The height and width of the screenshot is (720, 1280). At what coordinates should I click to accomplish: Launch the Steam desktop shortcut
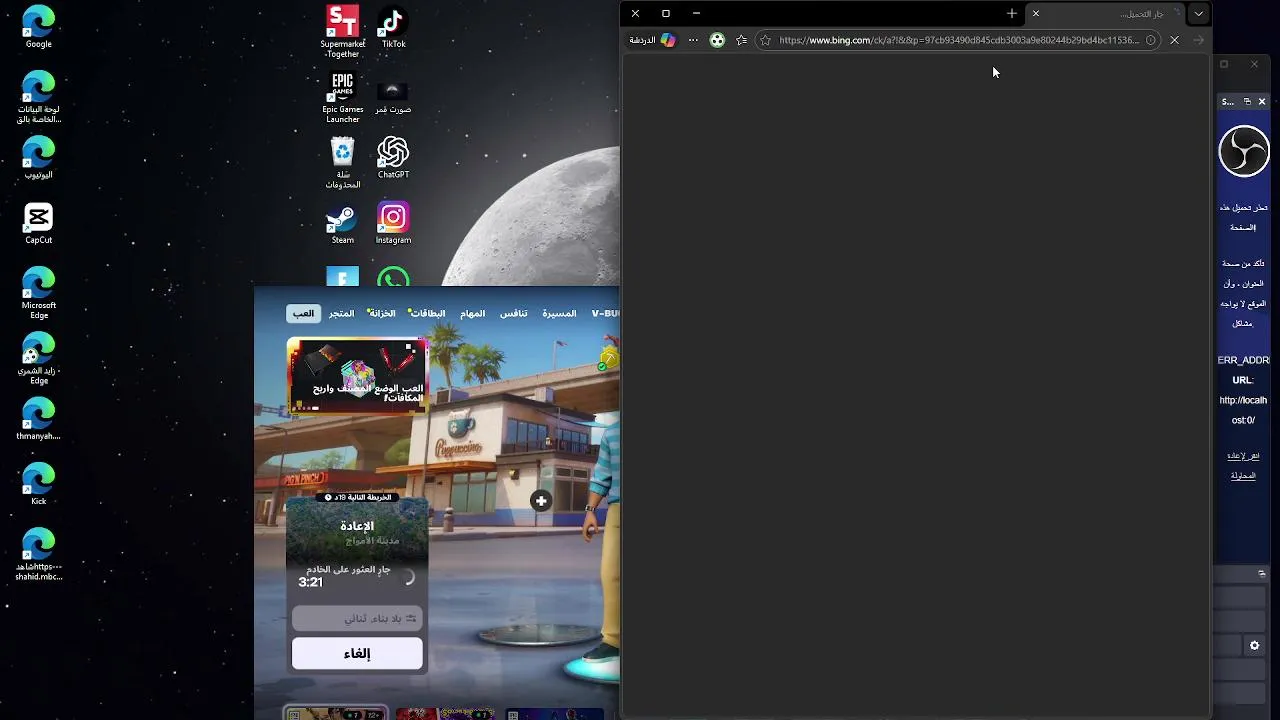pyautogui.click(x=343, y=223)
